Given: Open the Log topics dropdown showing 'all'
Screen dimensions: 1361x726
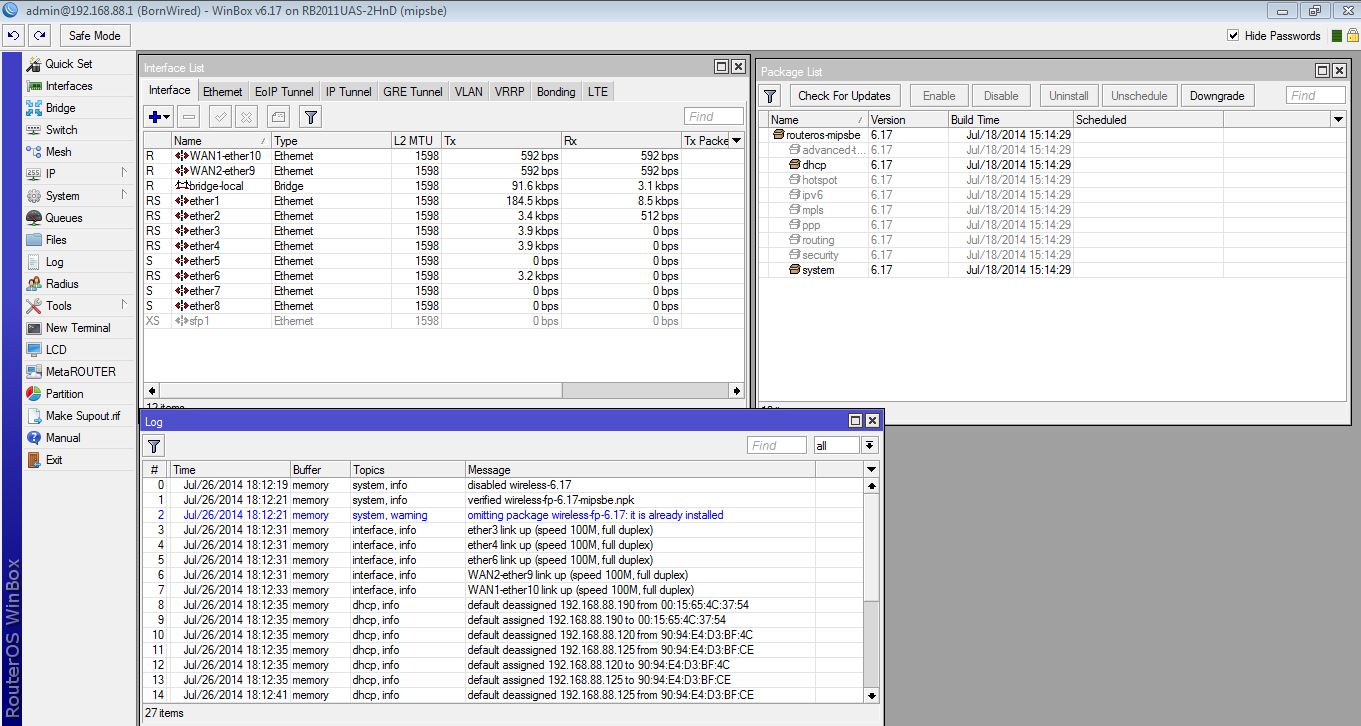Looking at the screenshot, I should [870, 446].
